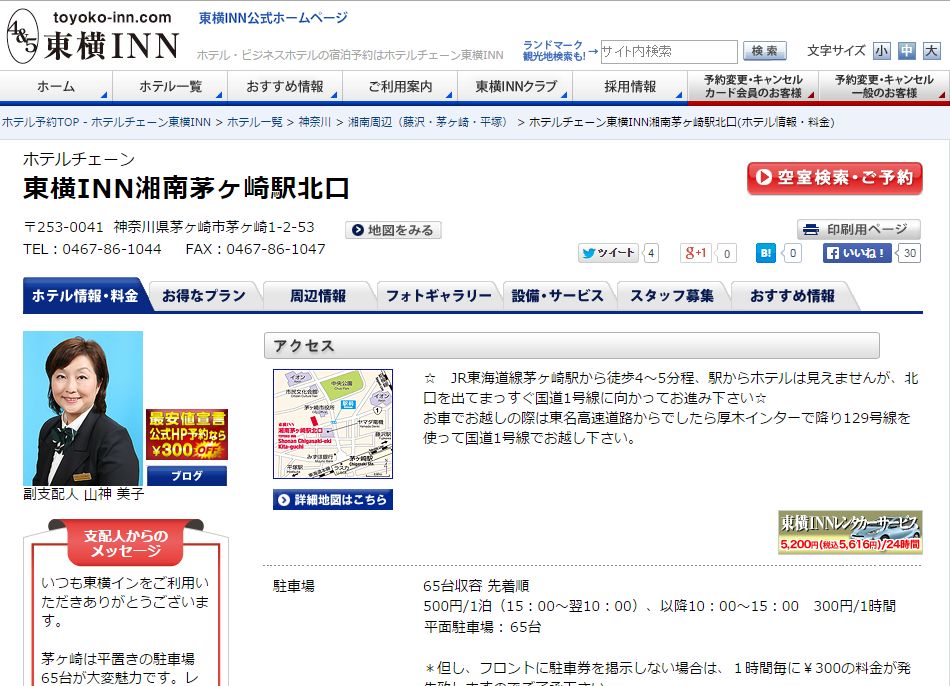This screenshot has width=950, height=686.
Task: Click the TEL：0467-86-1044 text
Action: tap(93, 249)
